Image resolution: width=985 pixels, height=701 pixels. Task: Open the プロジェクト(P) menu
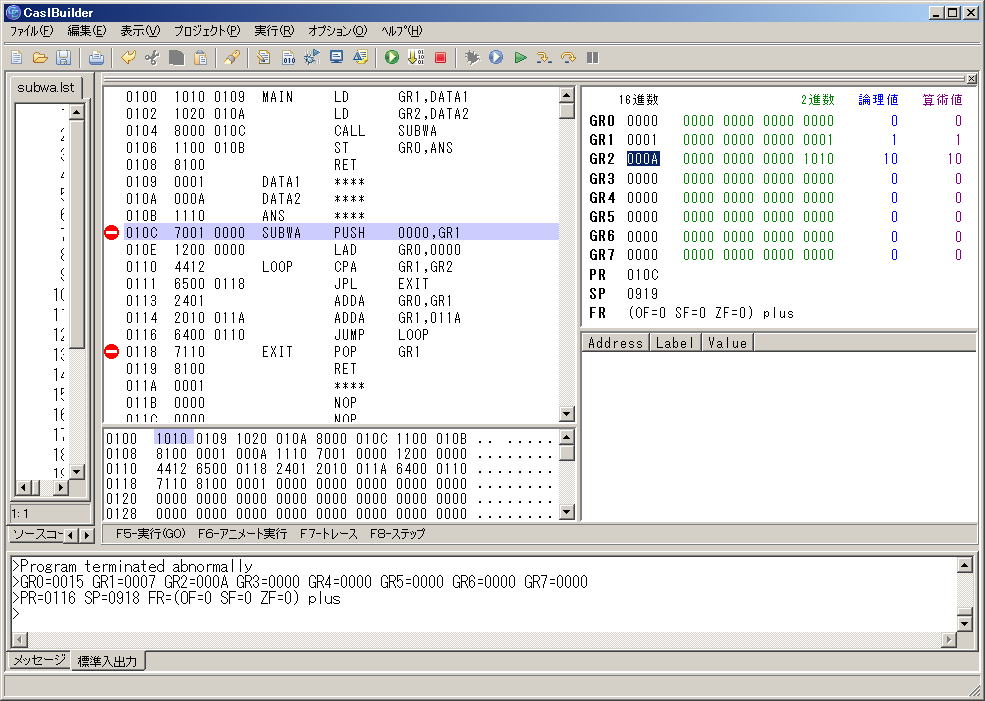[x=206, y=31]
